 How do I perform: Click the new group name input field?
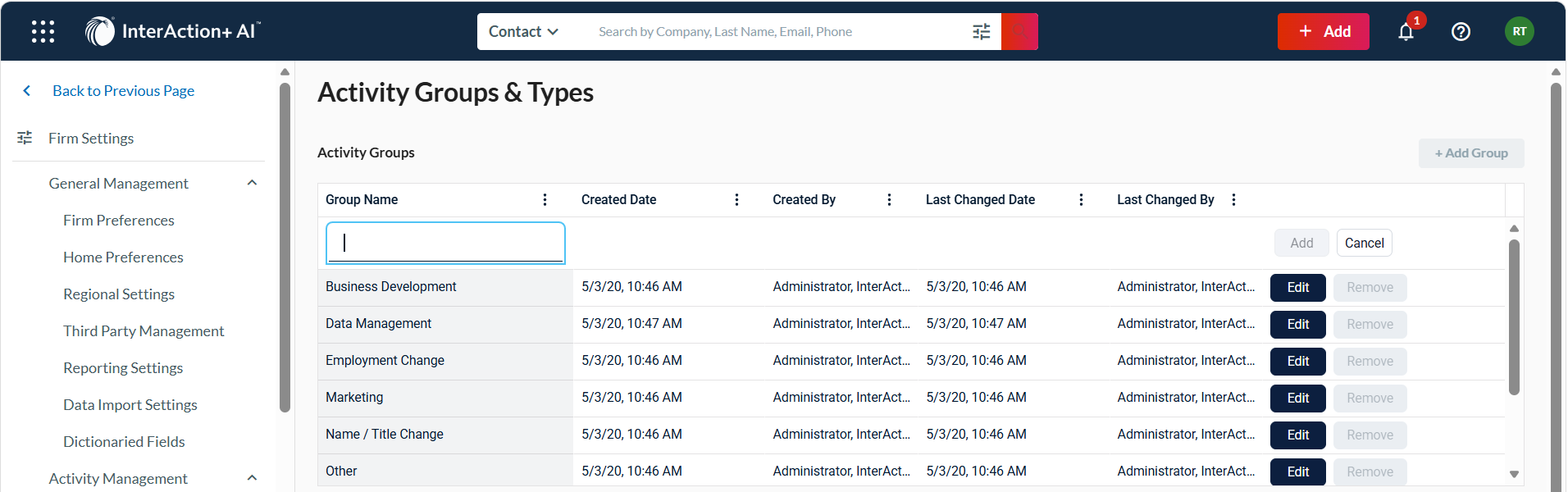pos(445,243)
